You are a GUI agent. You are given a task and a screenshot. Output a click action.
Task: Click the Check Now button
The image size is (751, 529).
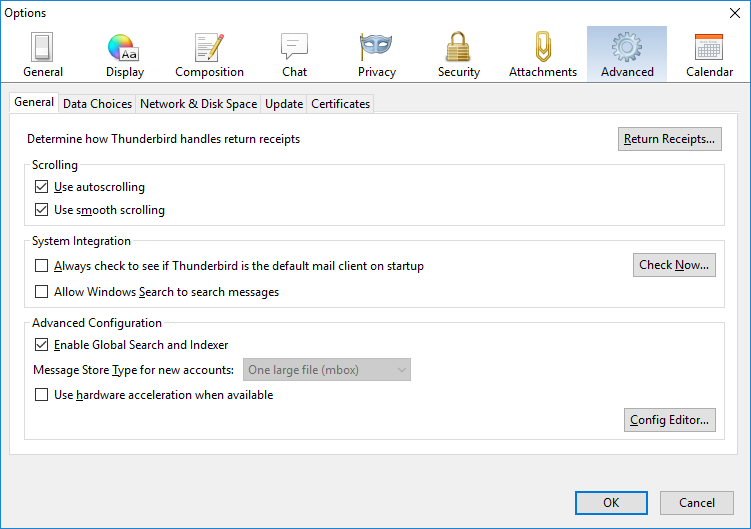[674, 265]
